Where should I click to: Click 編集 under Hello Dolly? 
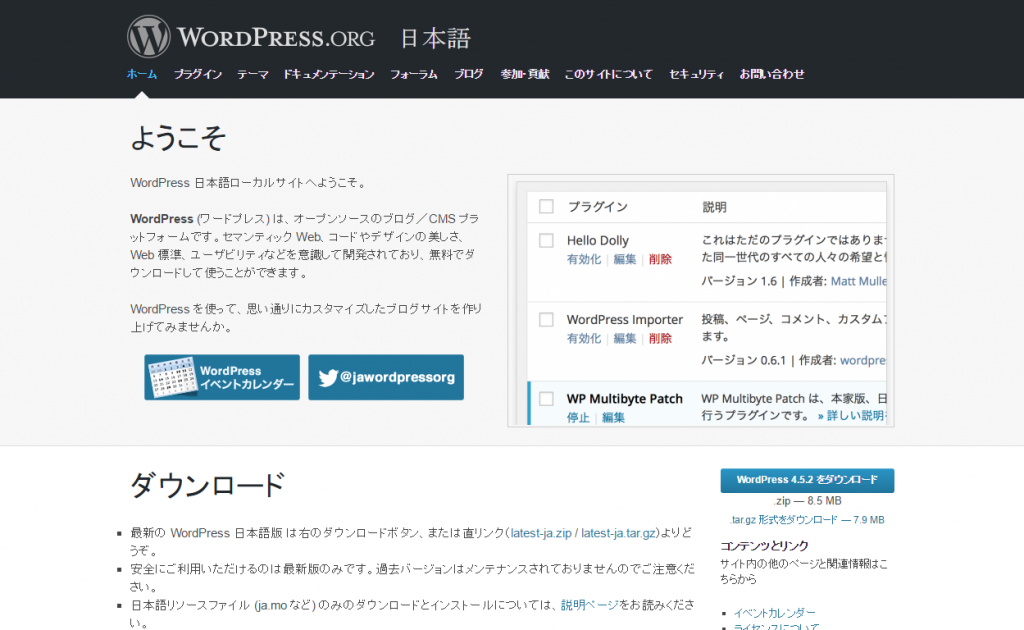(625, 259)
